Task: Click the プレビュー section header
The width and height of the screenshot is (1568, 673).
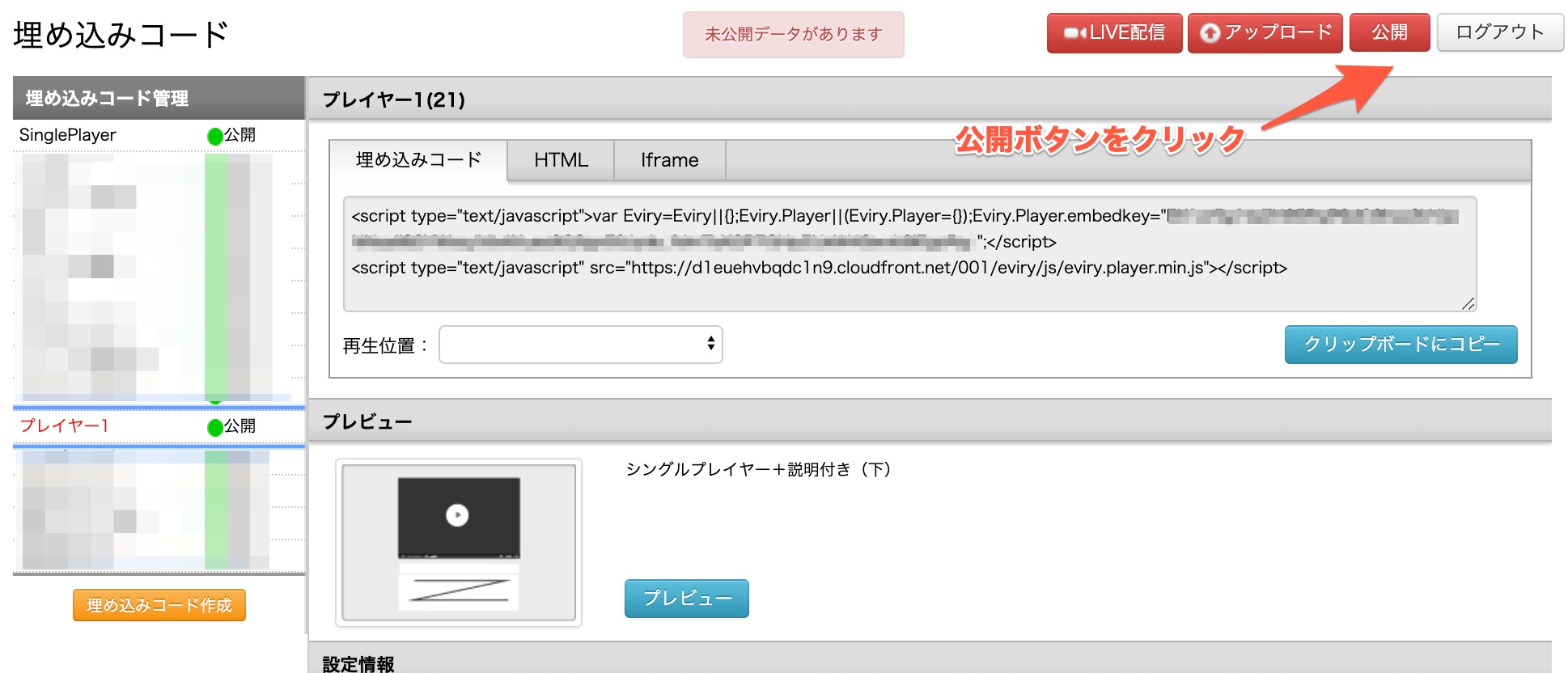Action: coord(930,421)
